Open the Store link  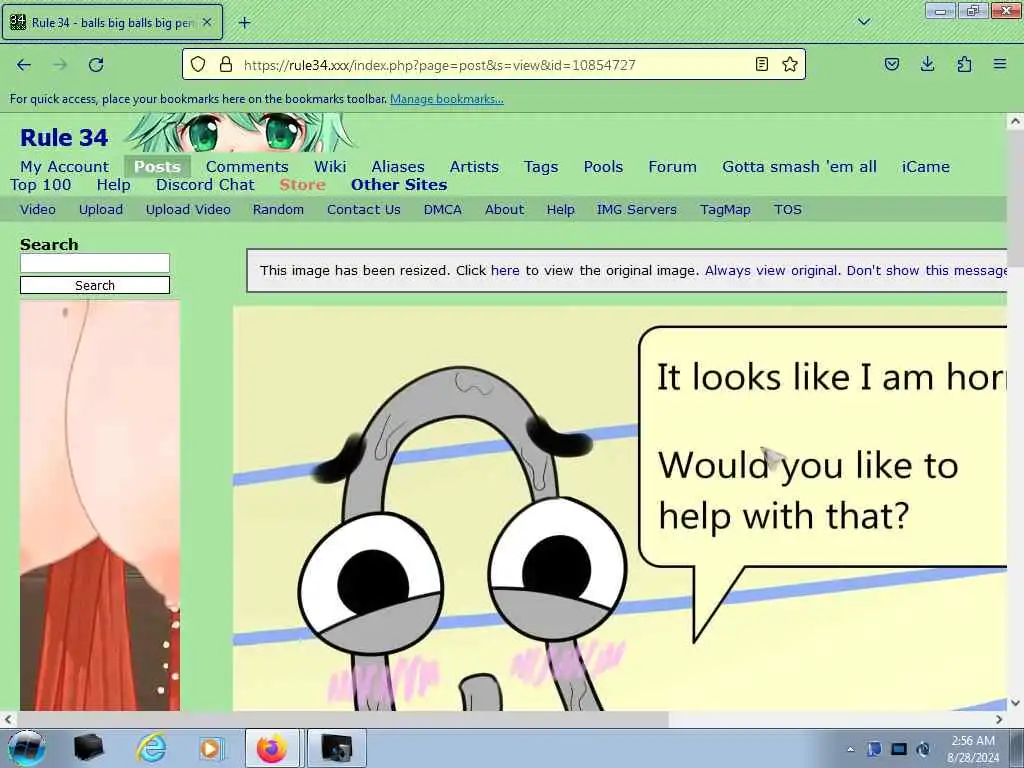tap(302, 185)
